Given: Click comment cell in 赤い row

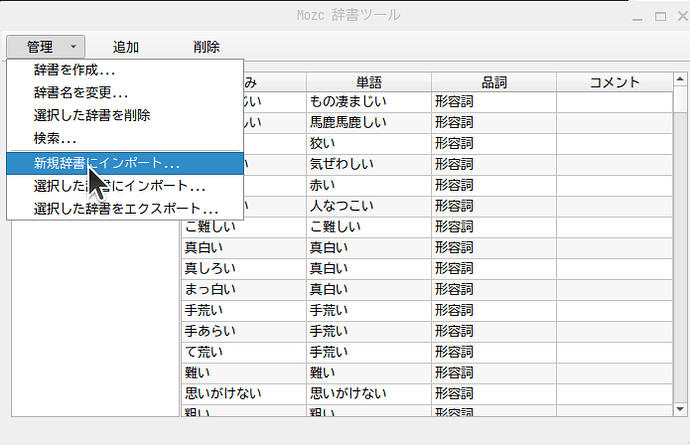Looking at the screenshot, I should coord(614,185).
